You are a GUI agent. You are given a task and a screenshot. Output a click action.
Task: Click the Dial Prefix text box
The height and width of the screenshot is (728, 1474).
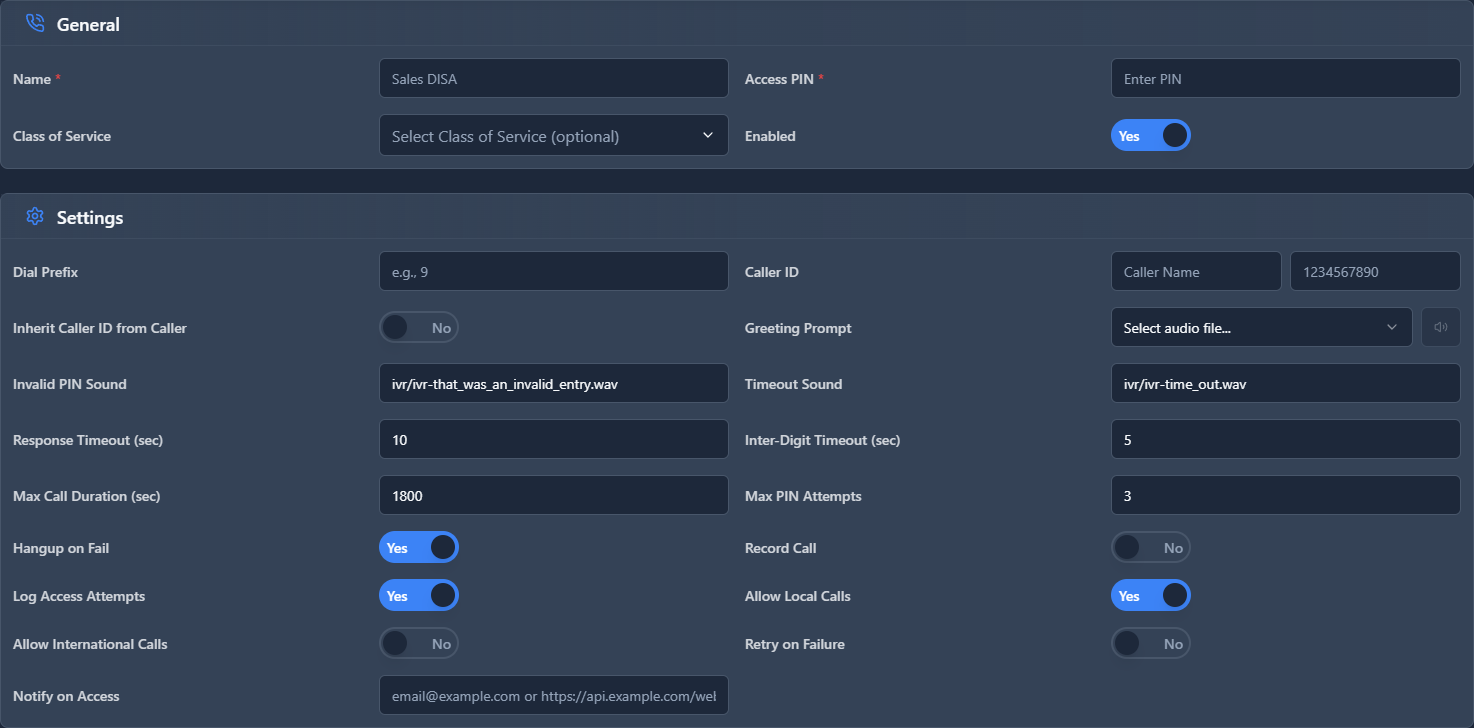click(x=553, y=271)
